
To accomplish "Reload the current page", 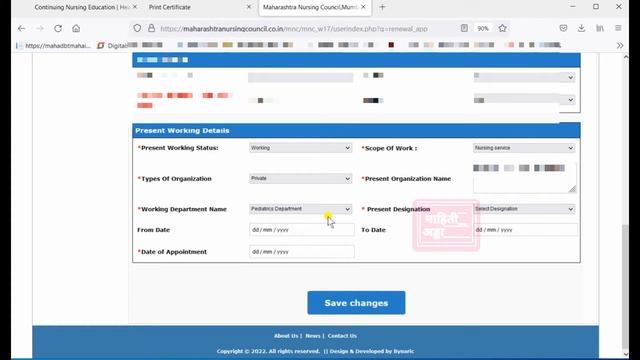I will (x=58, y=28).
